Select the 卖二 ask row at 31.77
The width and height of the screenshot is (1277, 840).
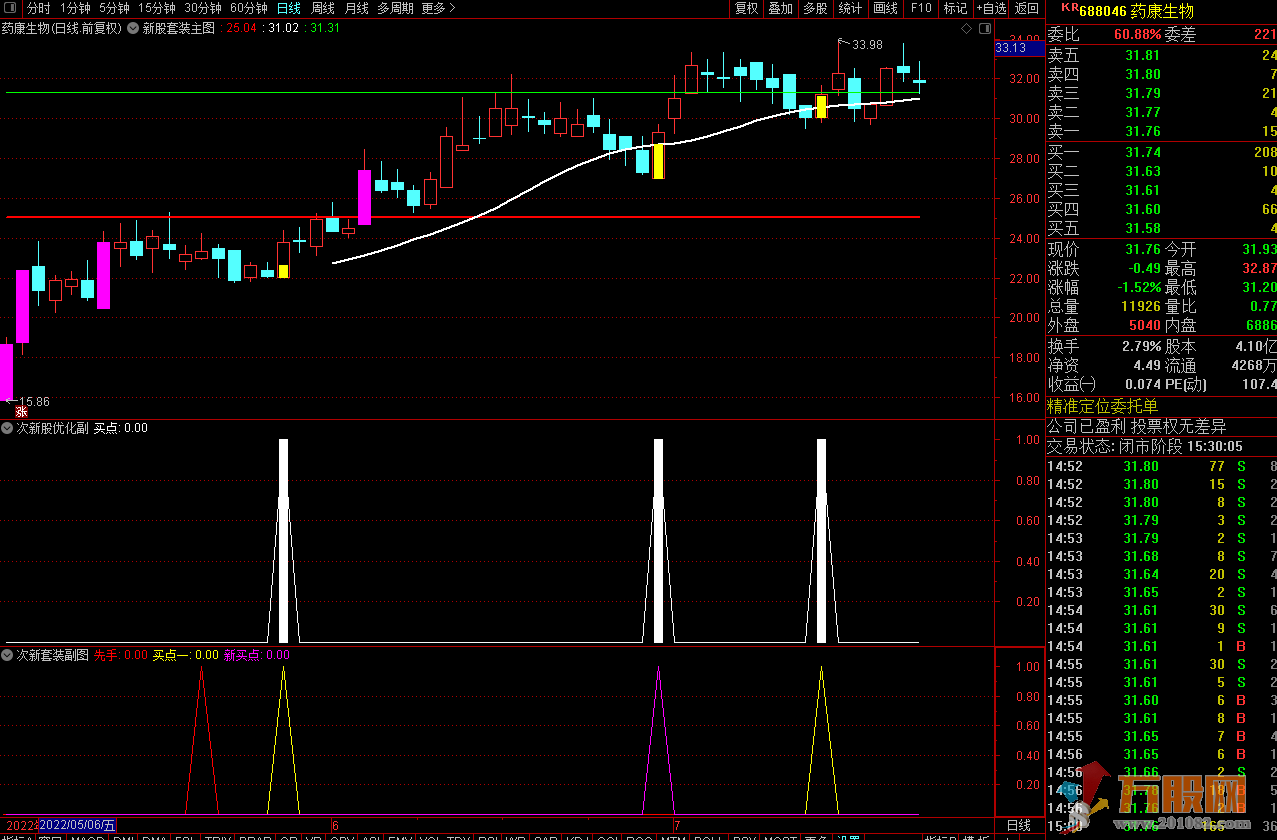(x=1162, y=112)
